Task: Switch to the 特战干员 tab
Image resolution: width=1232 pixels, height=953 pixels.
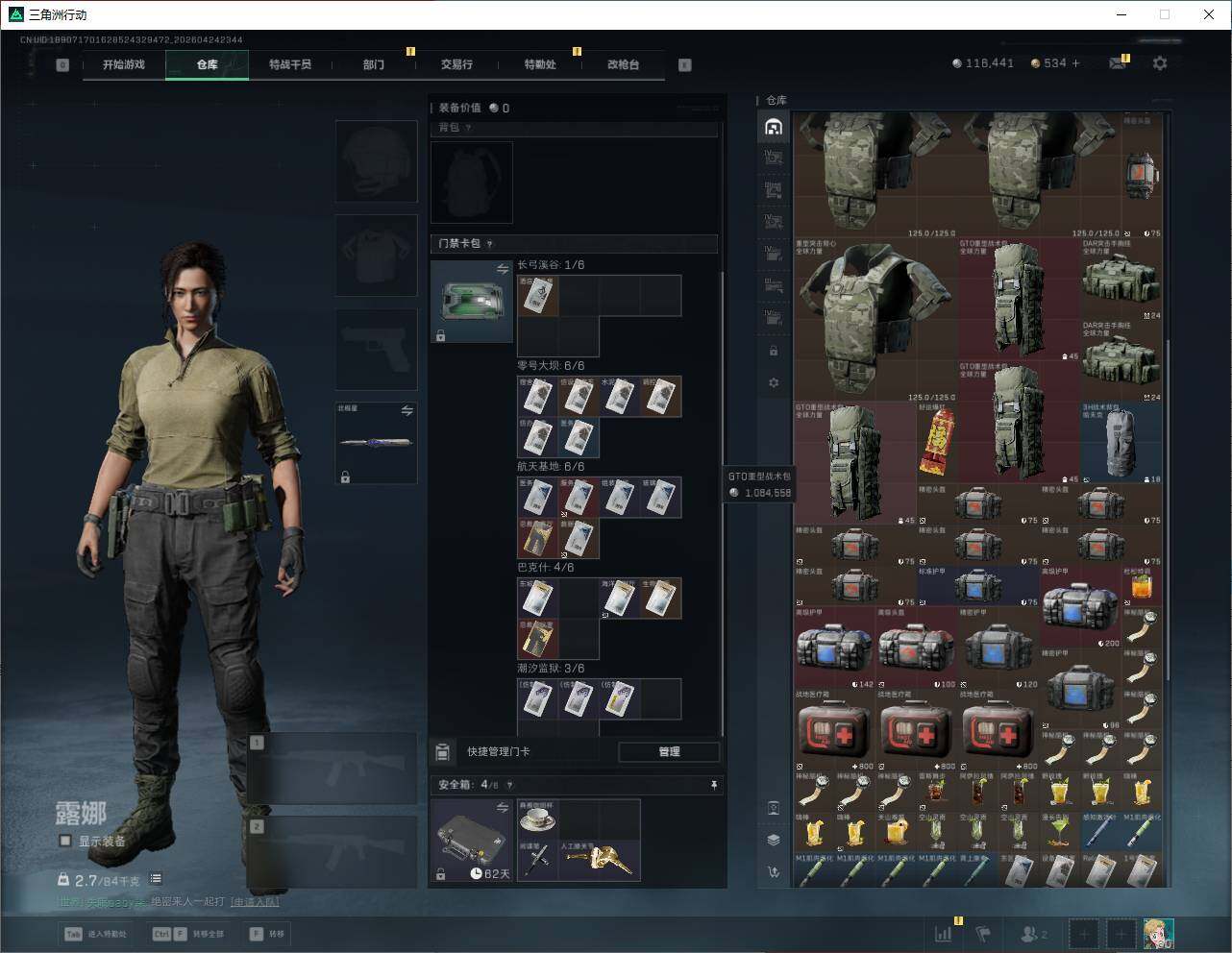Action: point(290,64)
